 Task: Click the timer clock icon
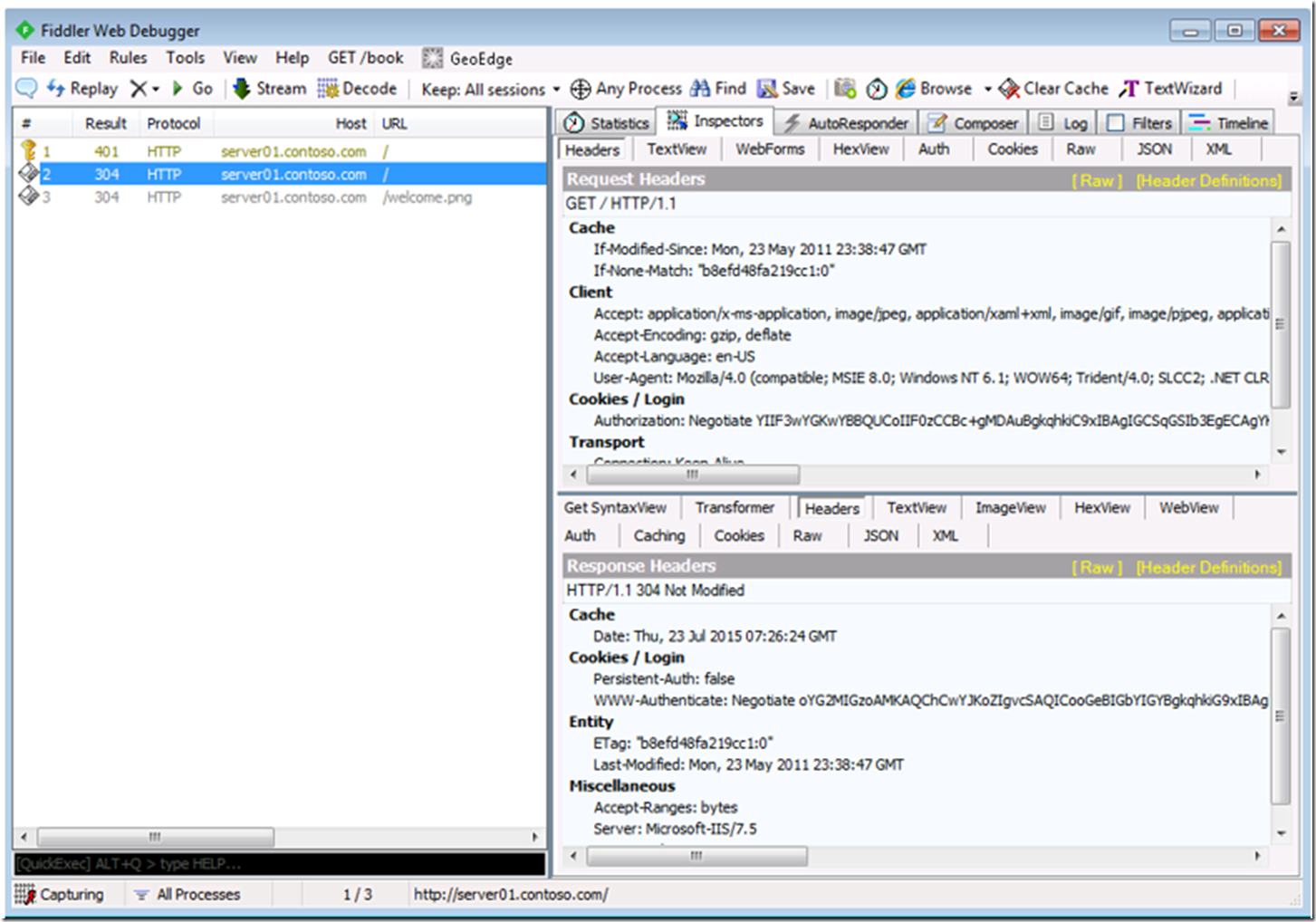(876, 89)
